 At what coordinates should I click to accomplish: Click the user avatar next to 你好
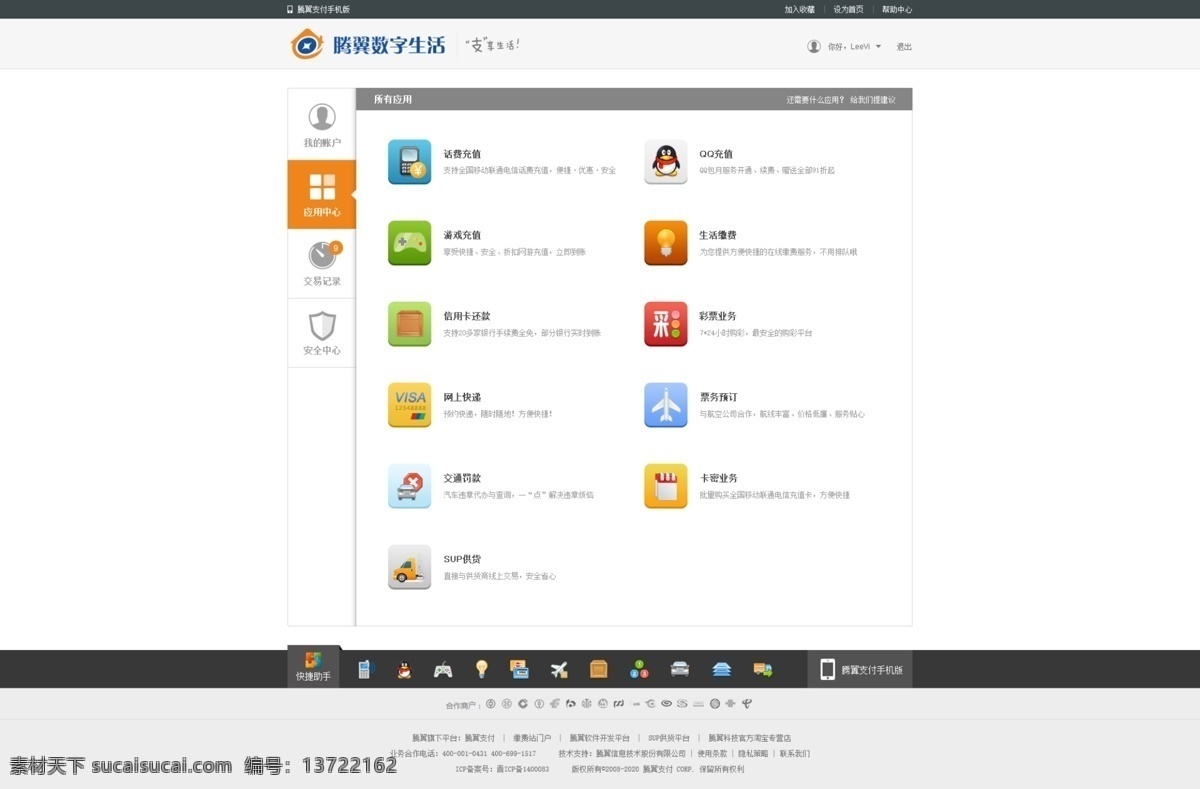[814, 46]
